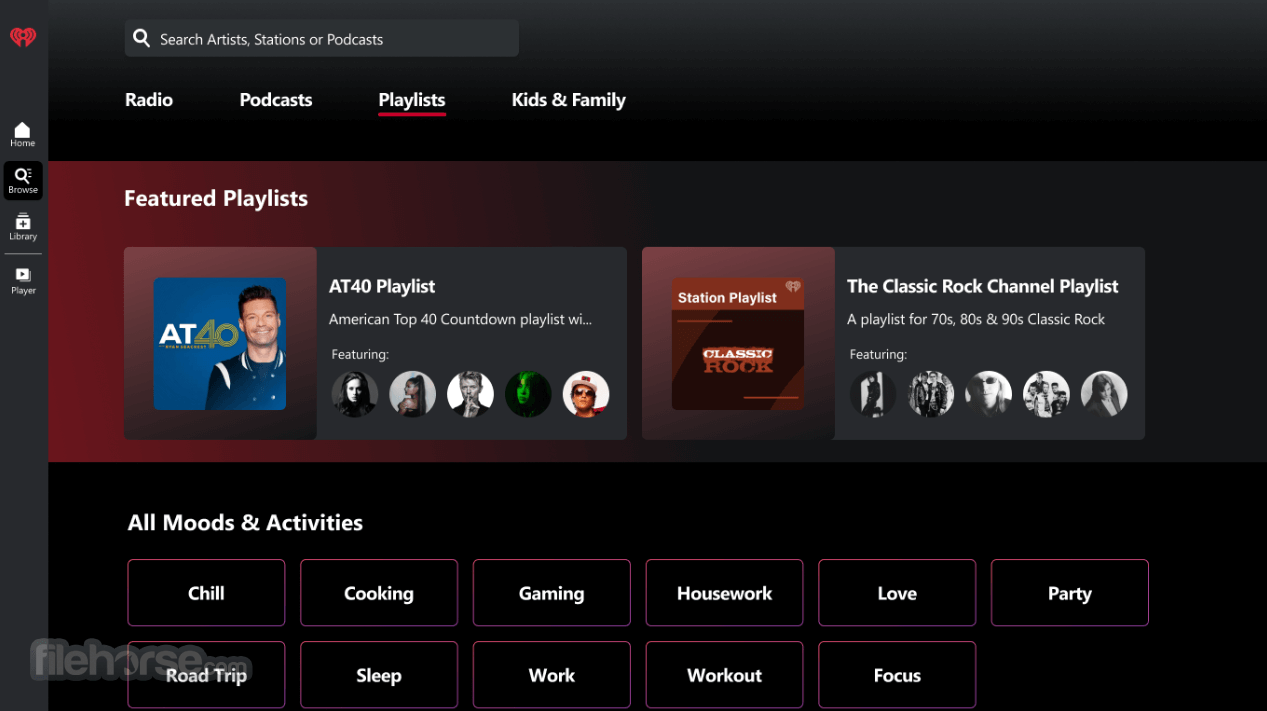The height and width of the screenshot is (711, 1267).
Task: Pick the Gaming activity button
Action: coord(552,593)
